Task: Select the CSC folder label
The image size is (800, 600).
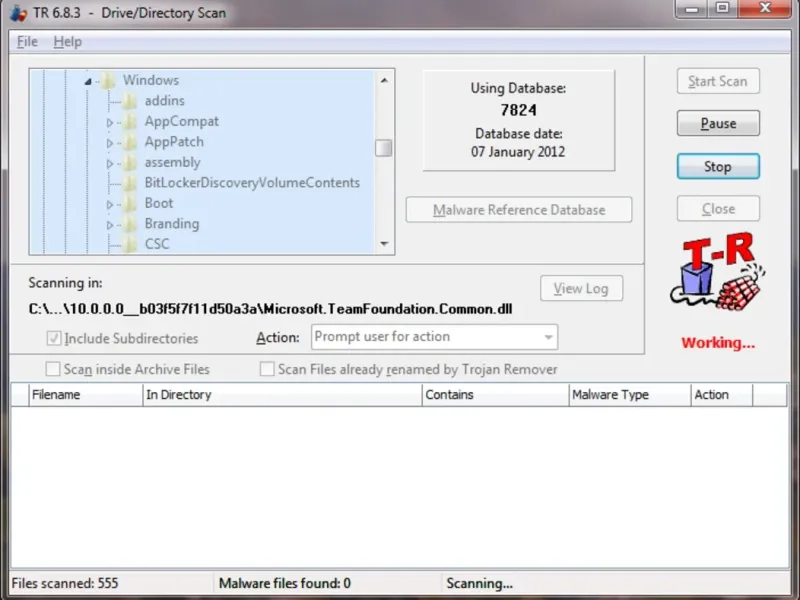Action: (x=157, y=244)
